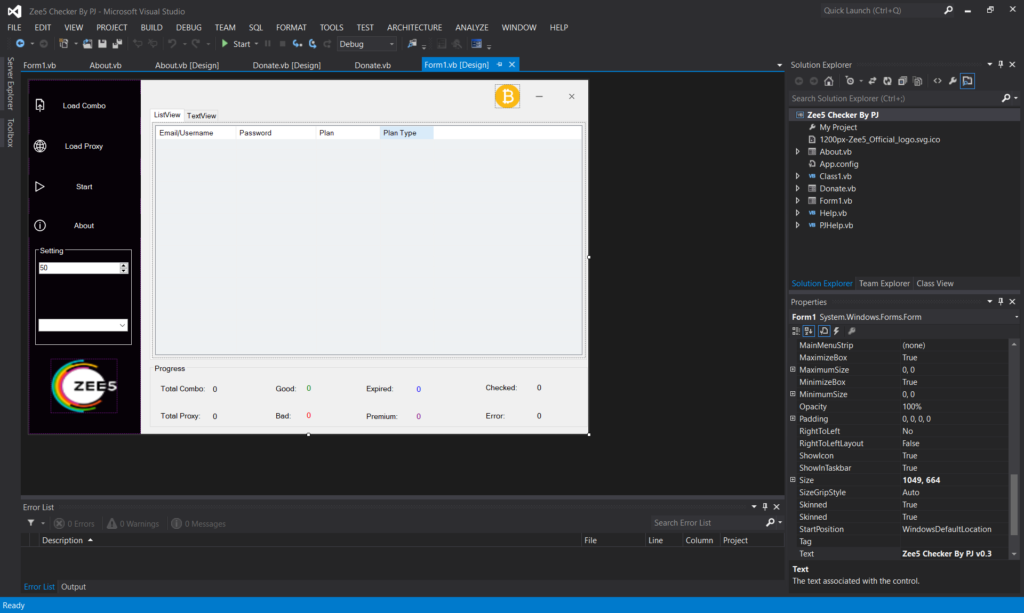Screen dimensions: 1024x613
Task: Toggle the 0 Errors filter button
Action: point(74,524)
